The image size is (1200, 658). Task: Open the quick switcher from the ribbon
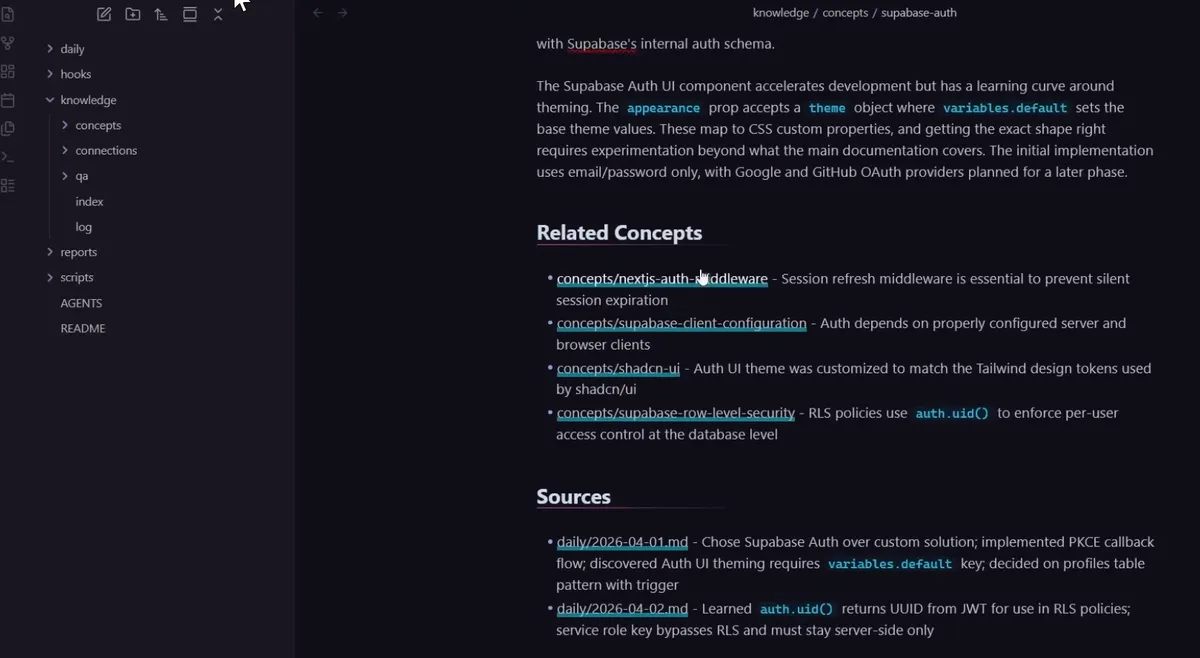tap(8, 15)
